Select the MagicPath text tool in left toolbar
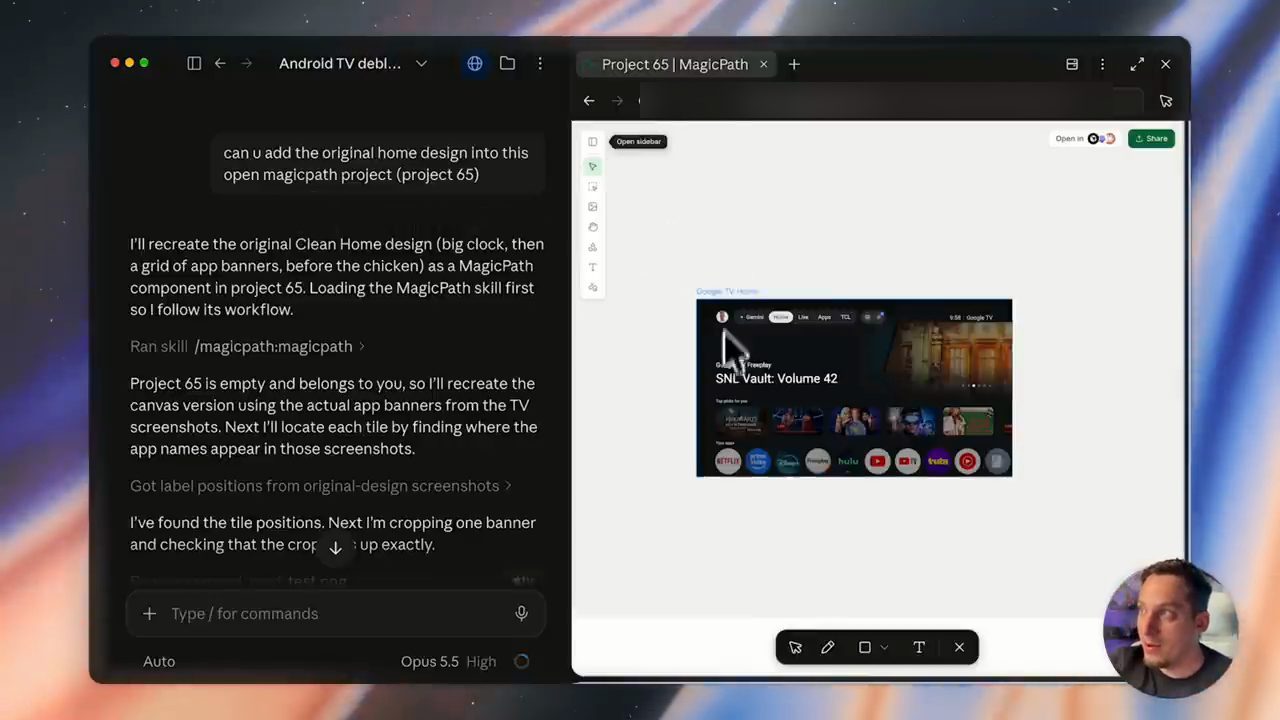The width and height of the screenshot is (1280, 720). click(592, 267)
